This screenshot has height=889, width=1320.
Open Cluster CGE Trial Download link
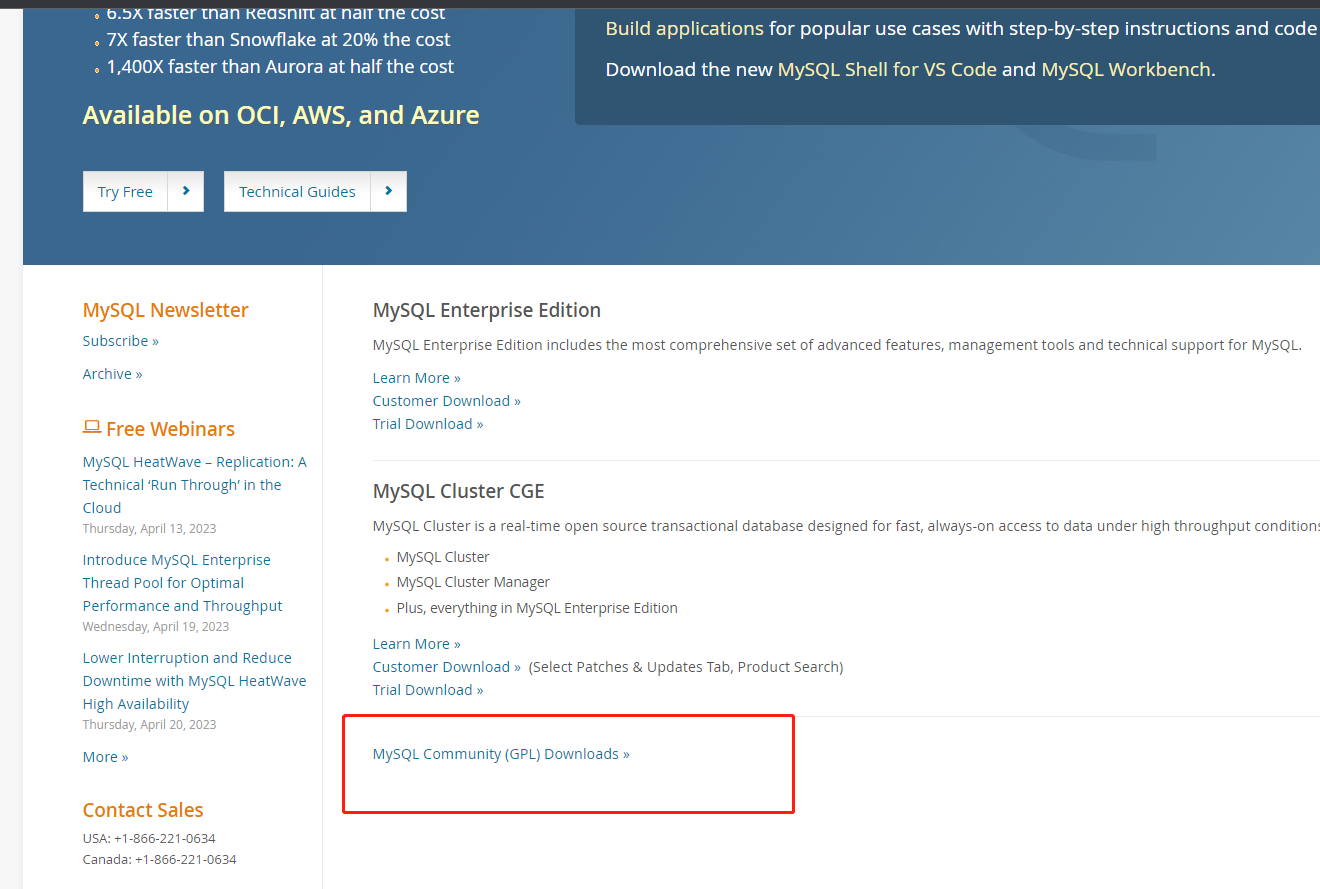[428, 690]
